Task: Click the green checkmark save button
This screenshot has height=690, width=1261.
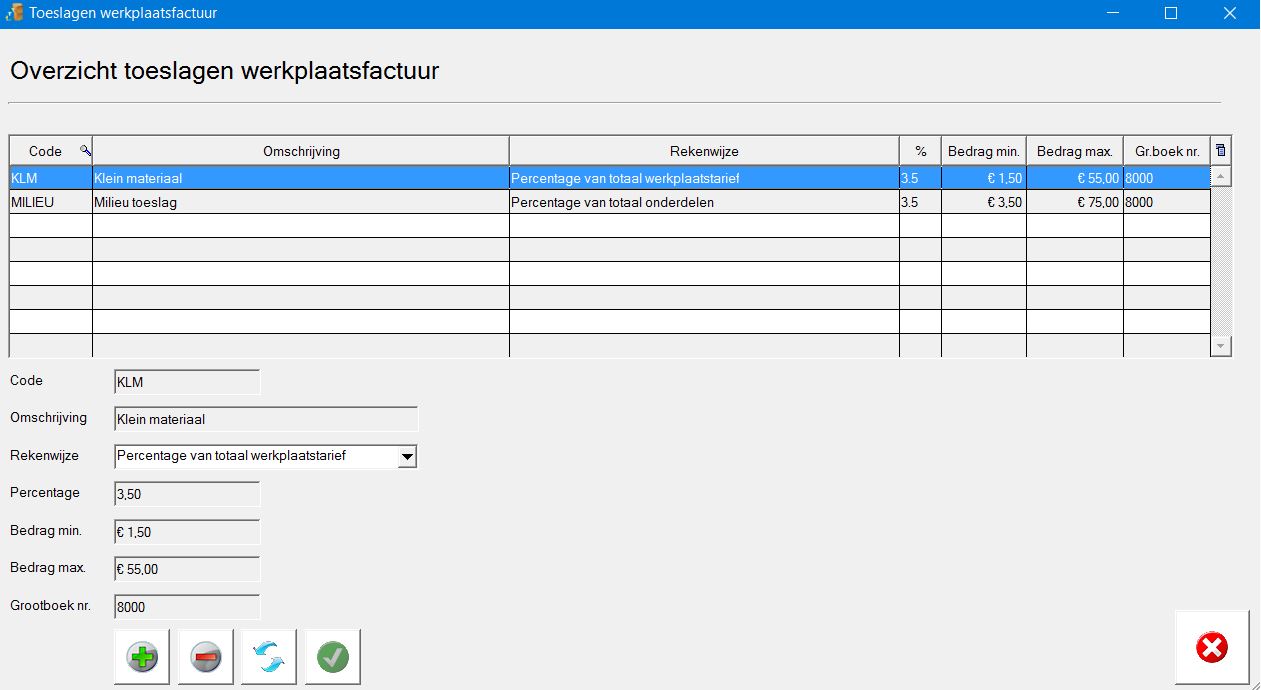Action: click(x=332, y=657)
